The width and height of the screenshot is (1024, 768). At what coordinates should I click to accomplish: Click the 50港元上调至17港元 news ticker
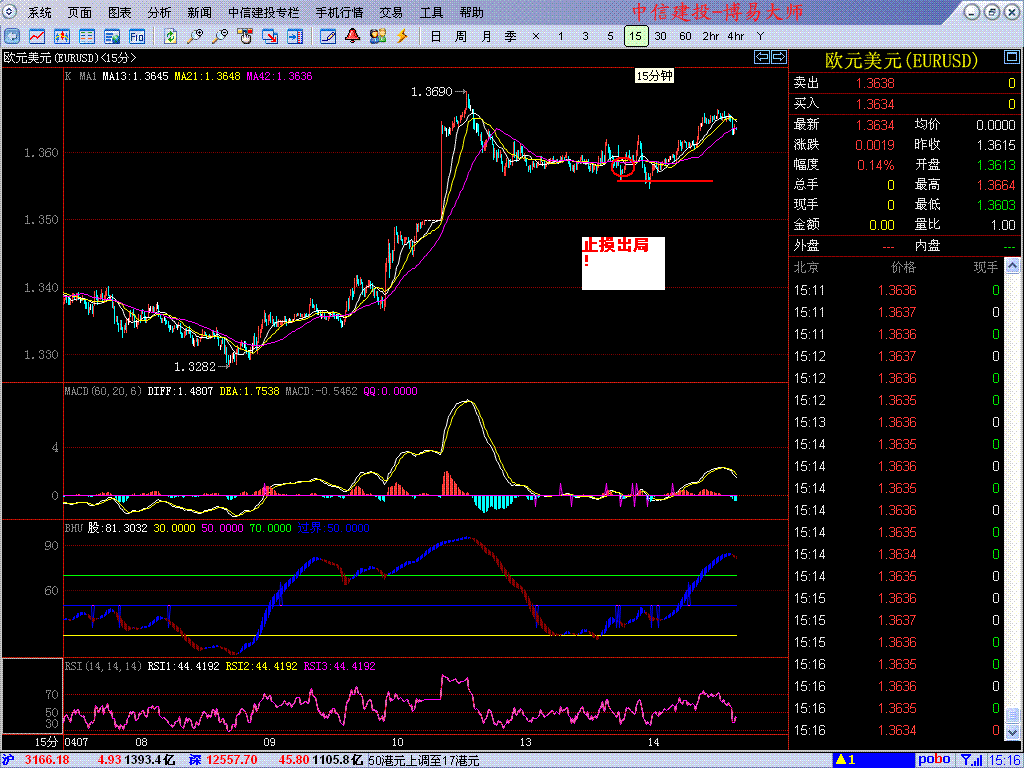424,760
